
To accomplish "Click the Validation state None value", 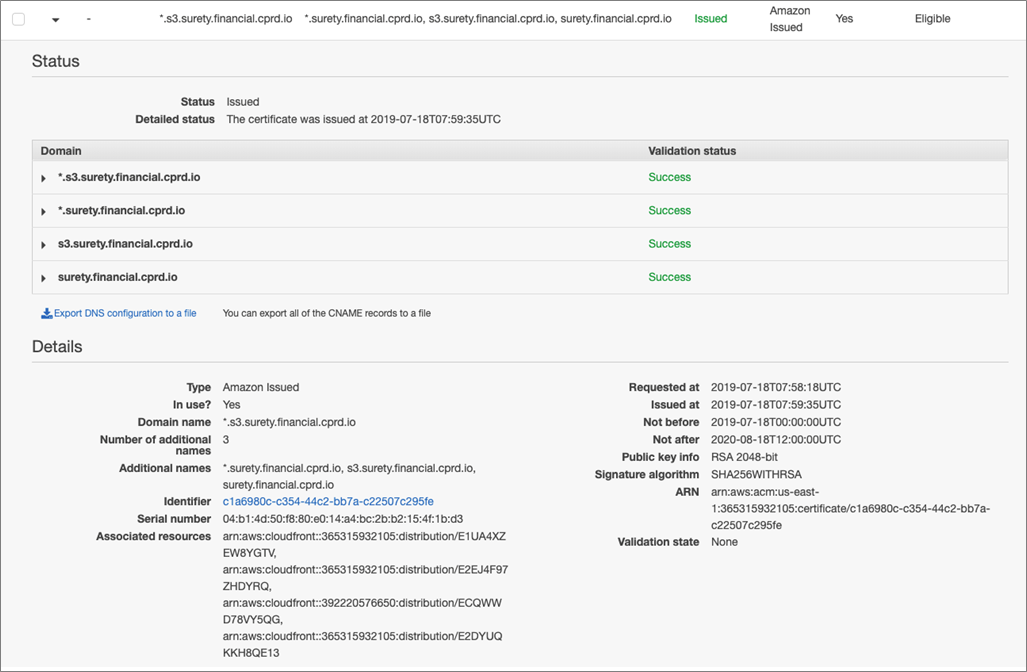I will pyautogui.click(x=724, y=542).
